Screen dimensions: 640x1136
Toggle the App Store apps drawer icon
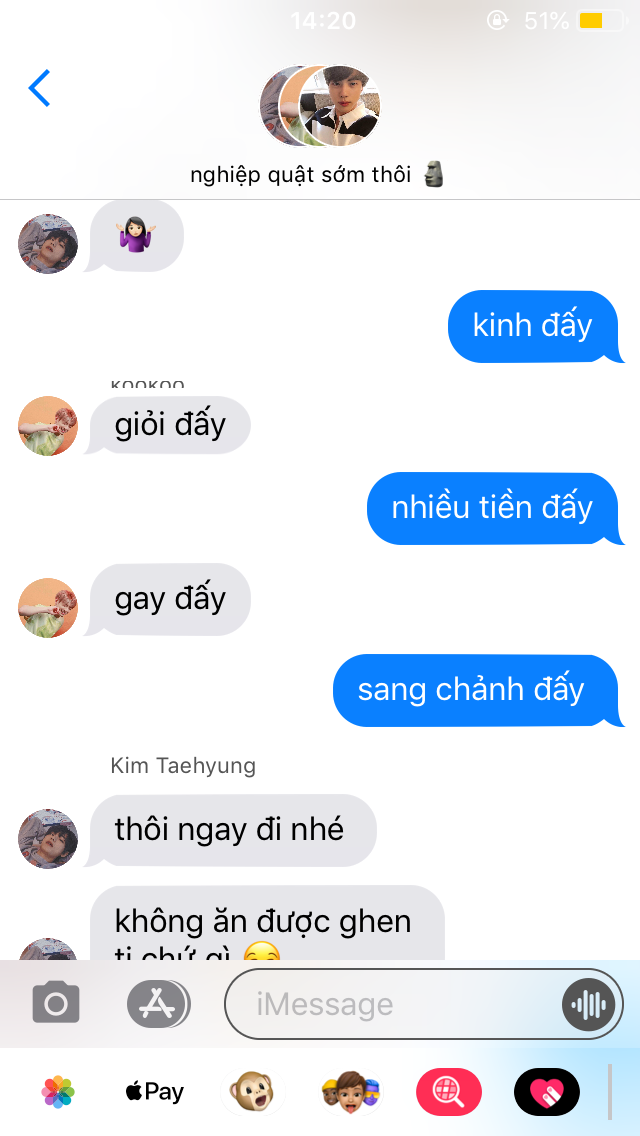(157, 1003)
